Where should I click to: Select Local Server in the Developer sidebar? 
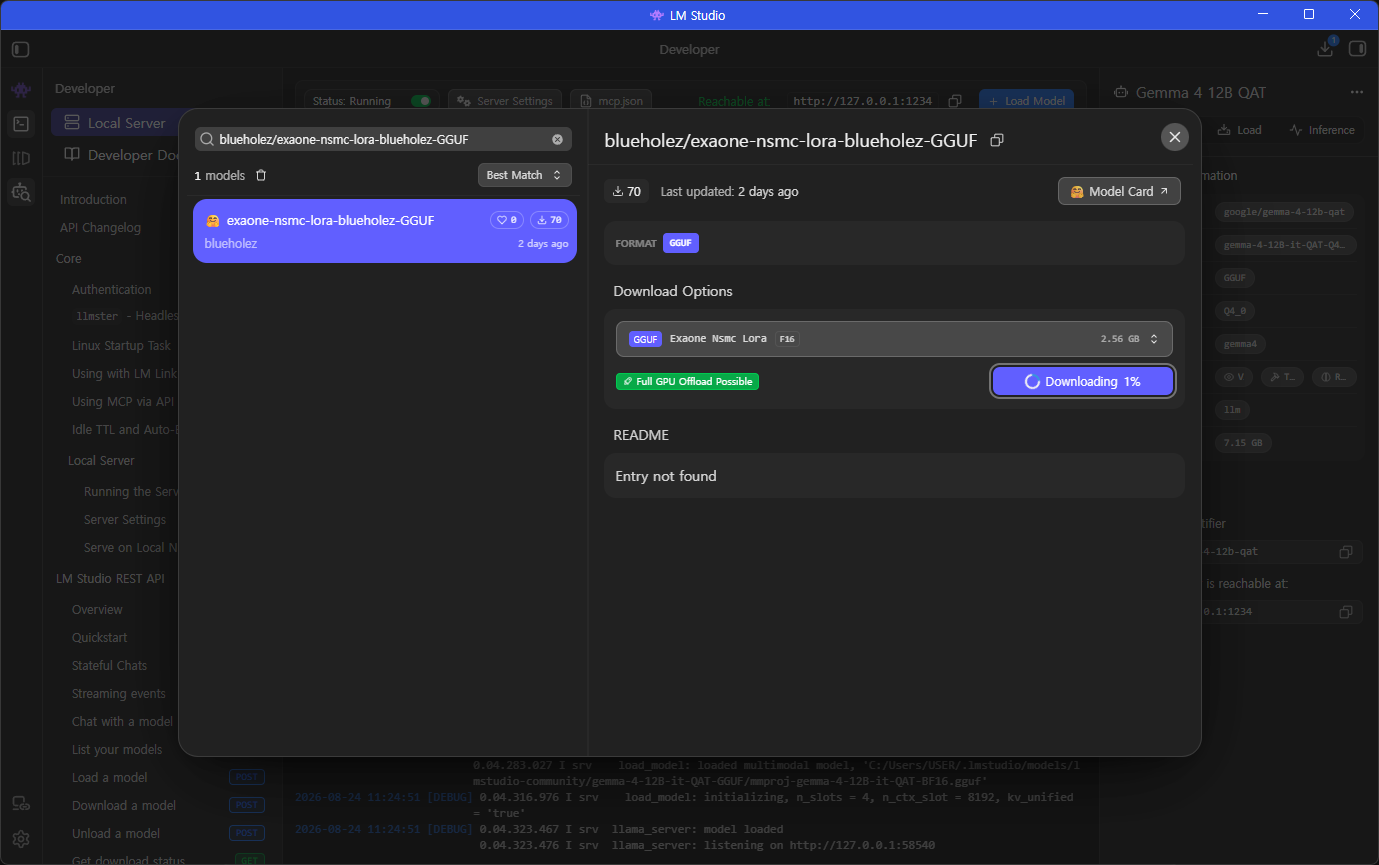[x=116, y=123]
